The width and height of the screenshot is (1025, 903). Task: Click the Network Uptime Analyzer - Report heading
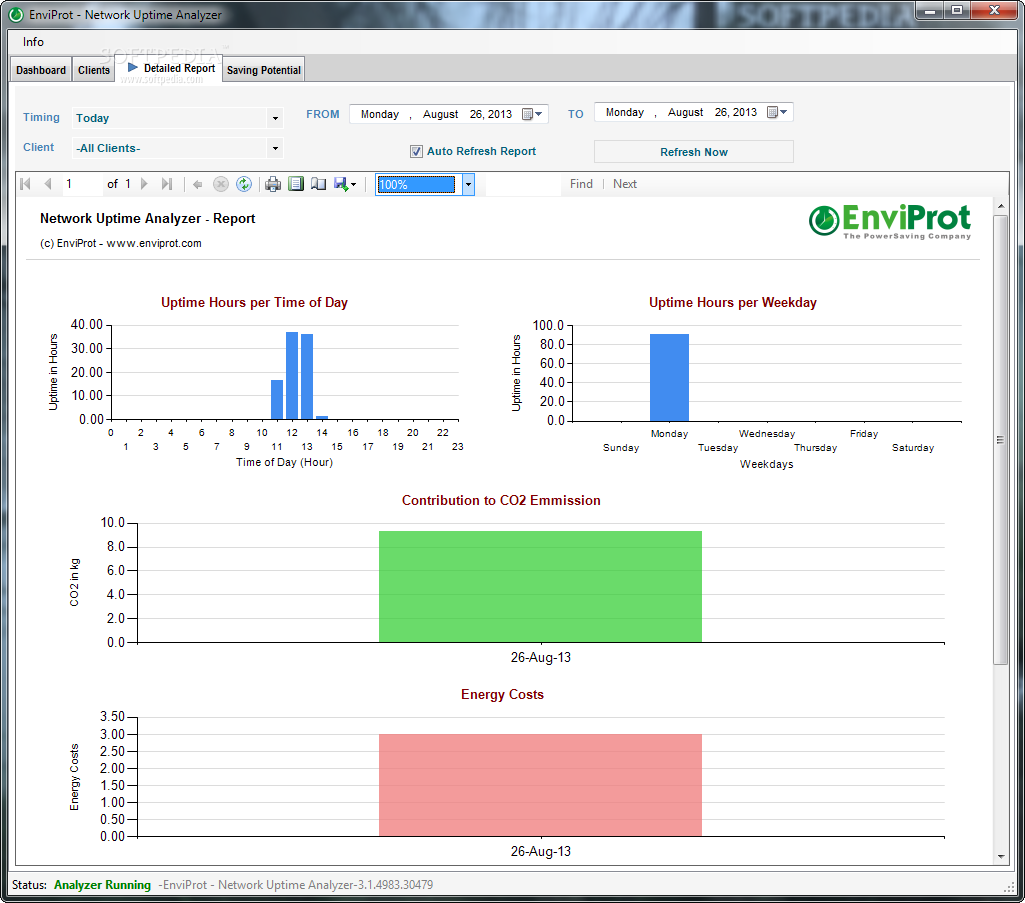click(148, 218)
